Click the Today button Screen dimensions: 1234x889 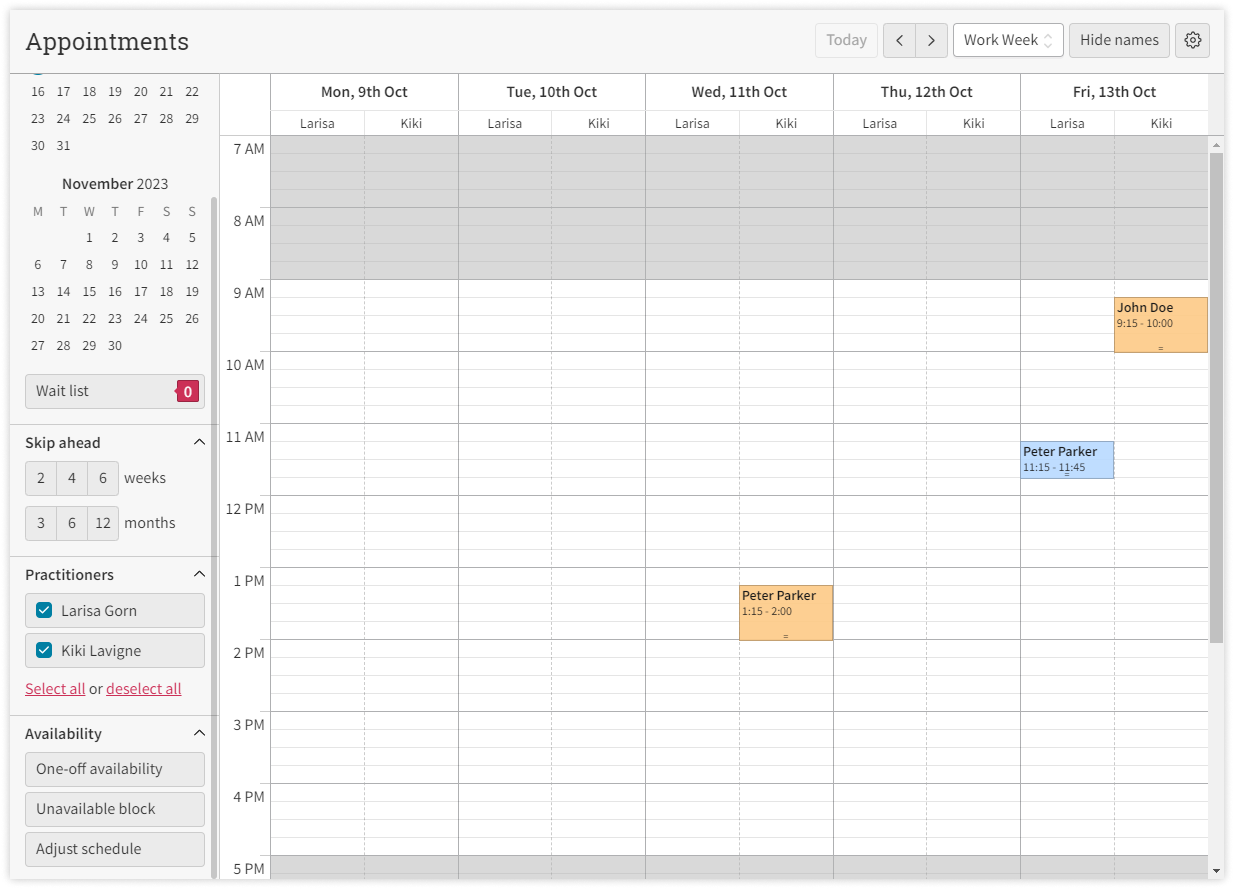click(846, 40)
